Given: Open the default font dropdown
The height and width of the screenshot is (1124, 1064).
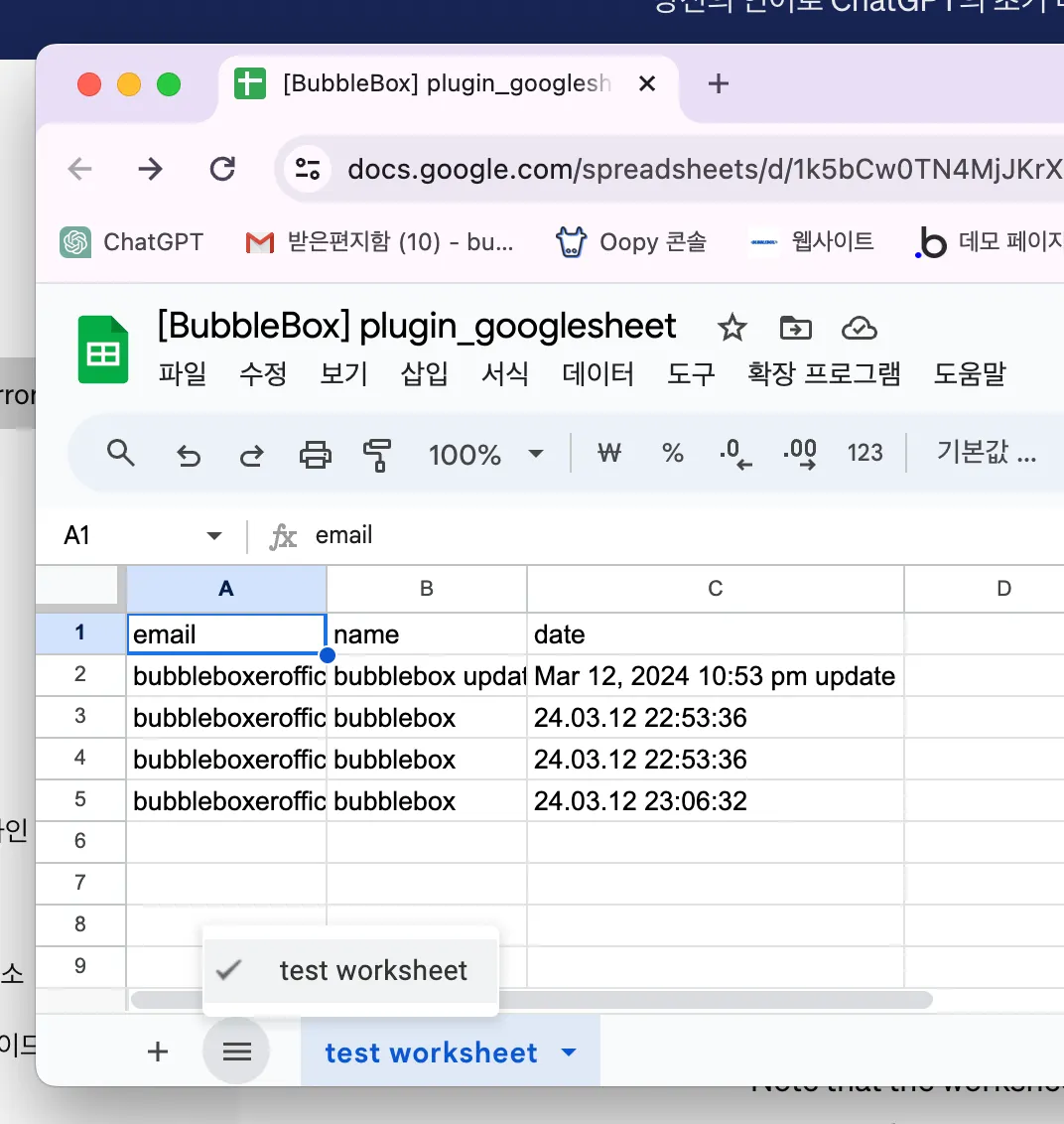Looking at the screenshot, I should 986,453.
